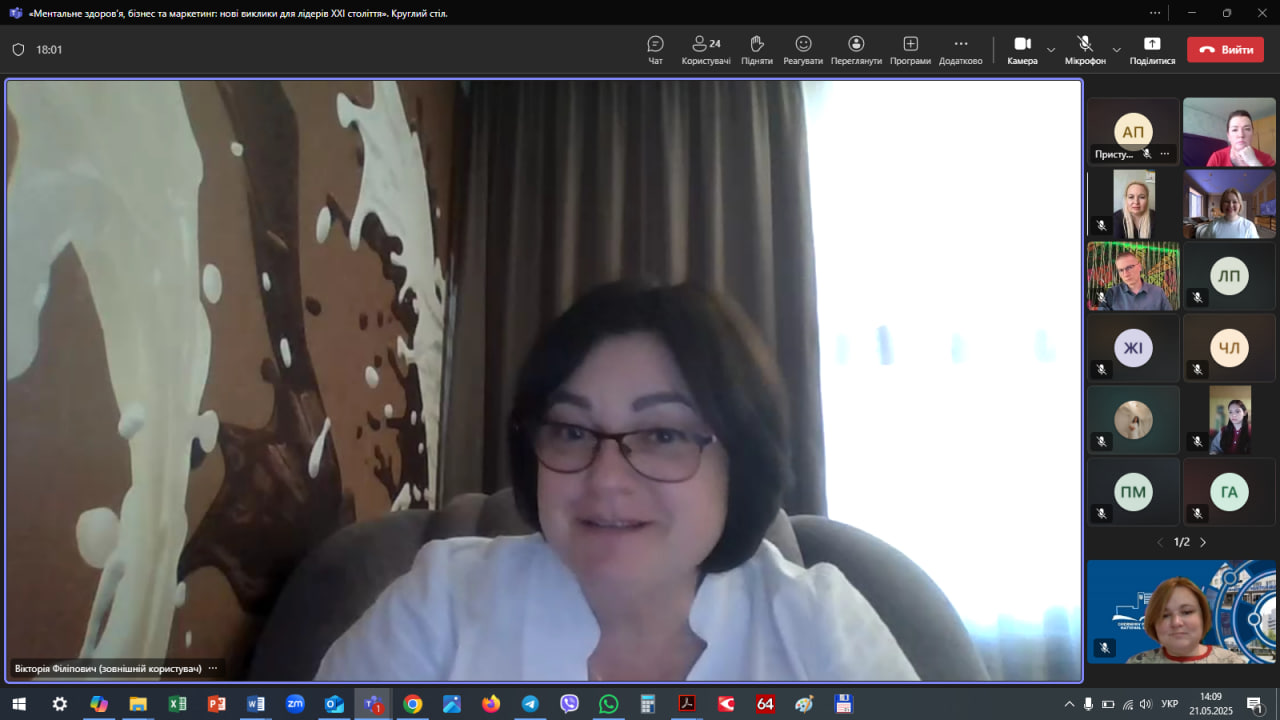This screenshot has height=720, width=1280.
Task: Toggle the camera on or off
Action: point(1022,50)
